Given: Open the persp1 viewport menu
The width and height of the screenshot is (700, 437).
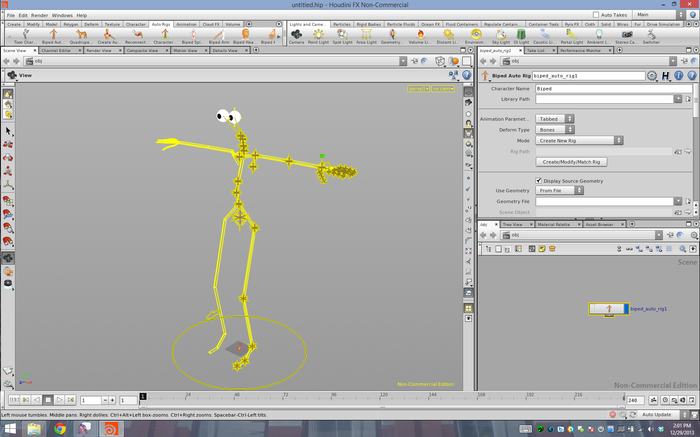Looking at the screenshot, I should (418, 89).
